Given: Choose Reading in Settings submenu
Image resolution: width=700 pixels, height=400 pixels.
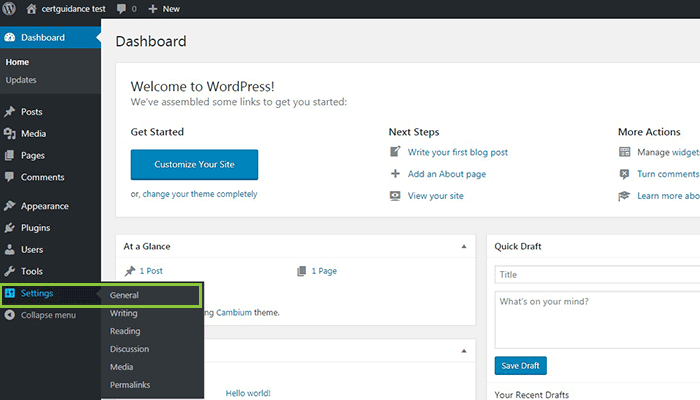Looking at the screenshot, I should pyautogui.click(x=125, y=331).
